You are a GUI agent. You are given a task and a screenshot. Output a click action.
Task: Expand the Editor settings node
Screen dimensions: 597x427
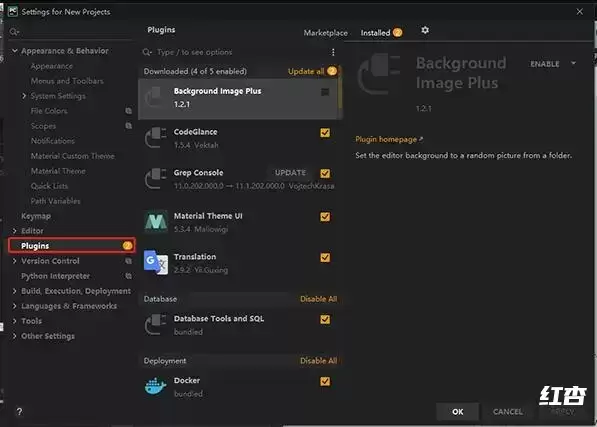tap(14, 231)
